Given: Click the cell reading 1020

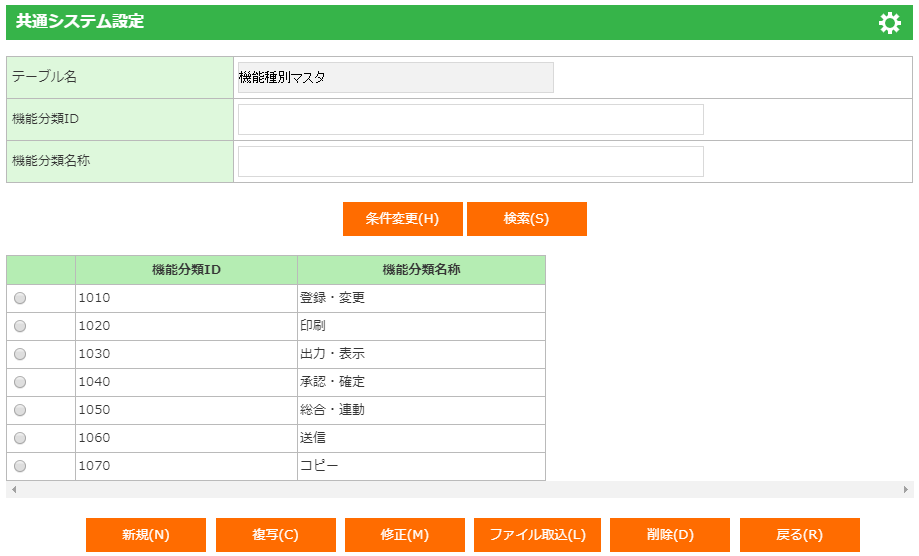Looking at the screenshot, I should click(x=186, y=326).
